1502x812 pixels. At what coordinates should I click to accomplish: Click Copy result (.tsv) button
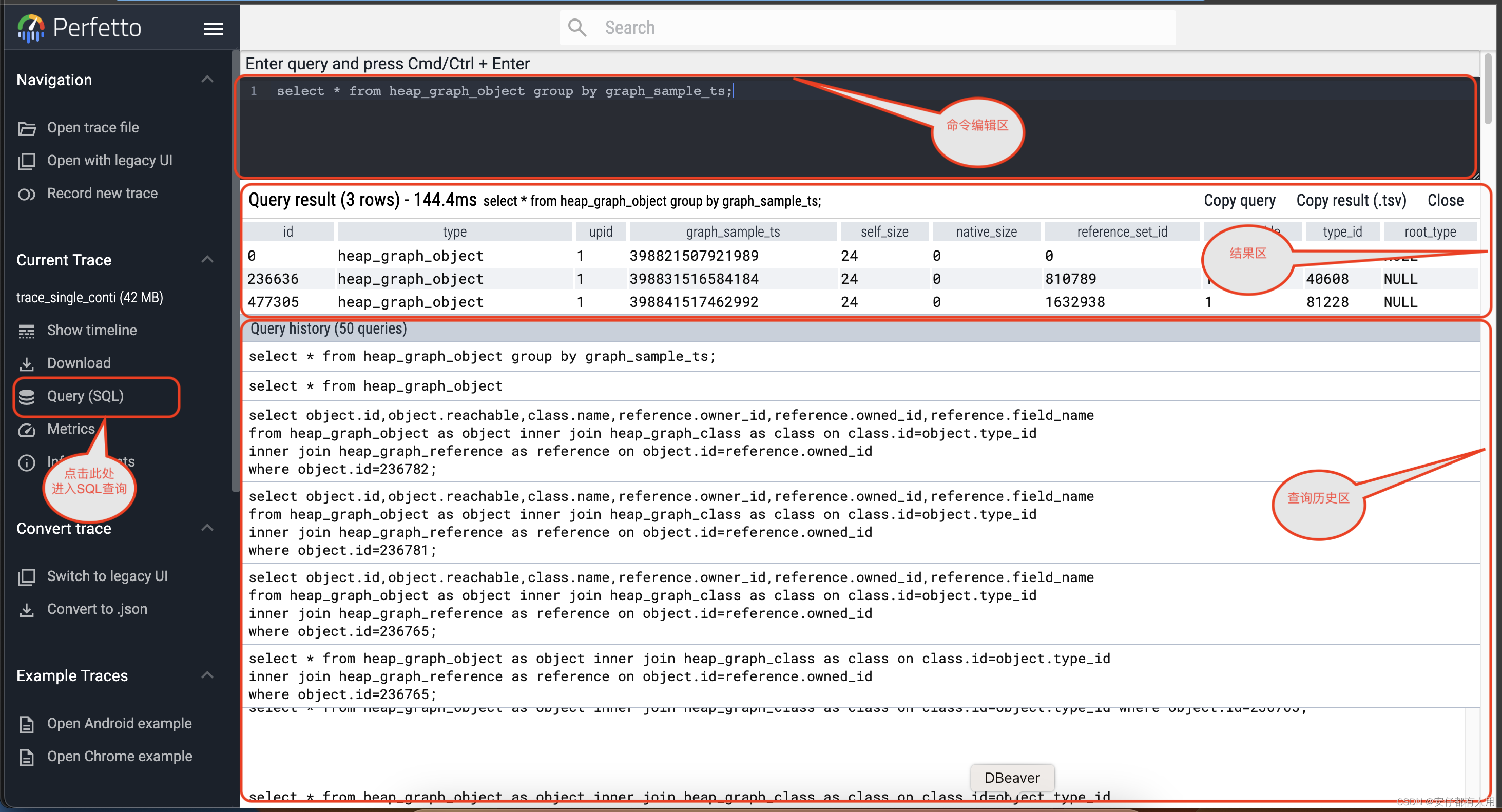pyautogui.click(x=1352, y=201)
